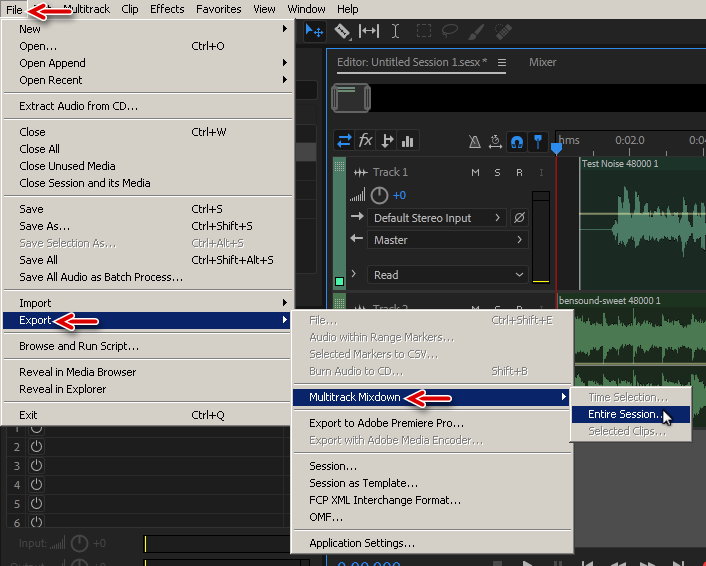This screenshot has height=566, width=706.
Task: Open Application Settings export entry
Action: pos(432,543)
